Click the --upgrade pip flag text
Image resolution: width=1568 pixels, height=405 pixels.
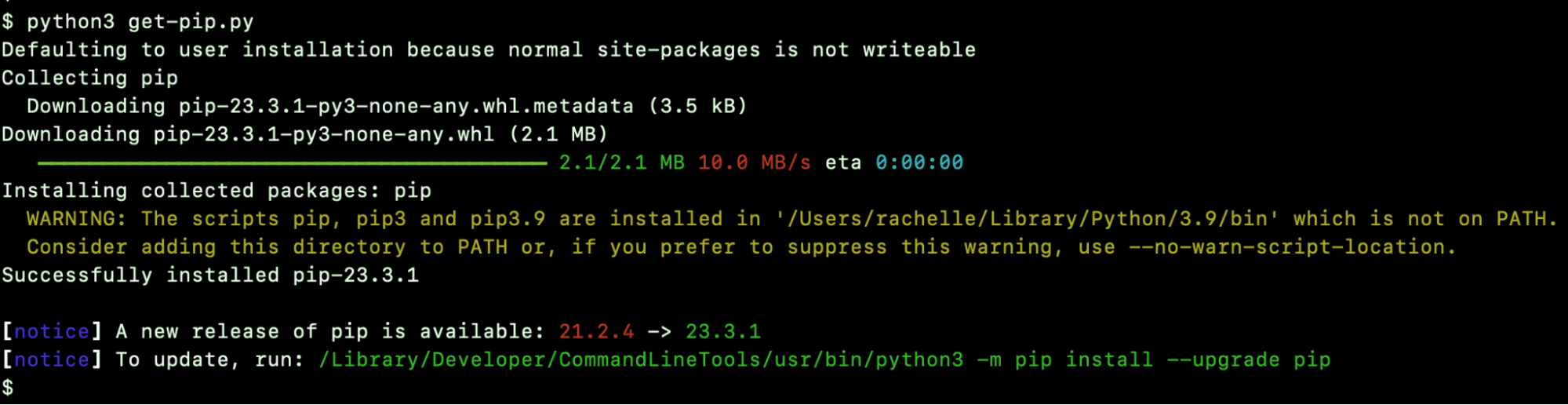1249,360
